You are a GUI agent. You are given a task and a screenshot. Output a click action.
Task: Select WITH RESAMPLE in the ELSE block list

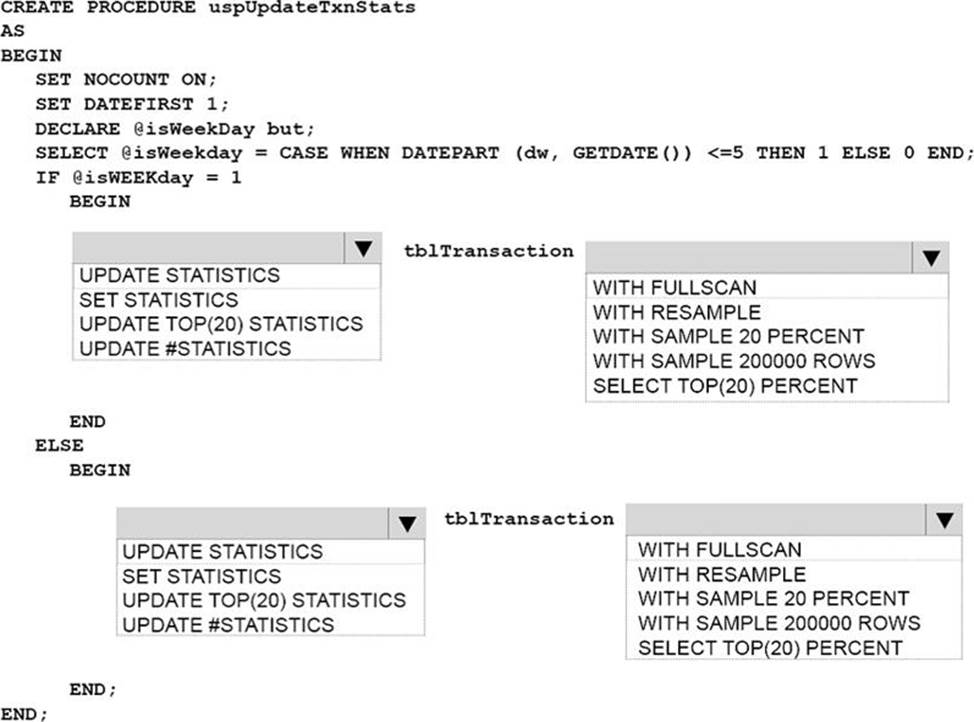(721, 574)
